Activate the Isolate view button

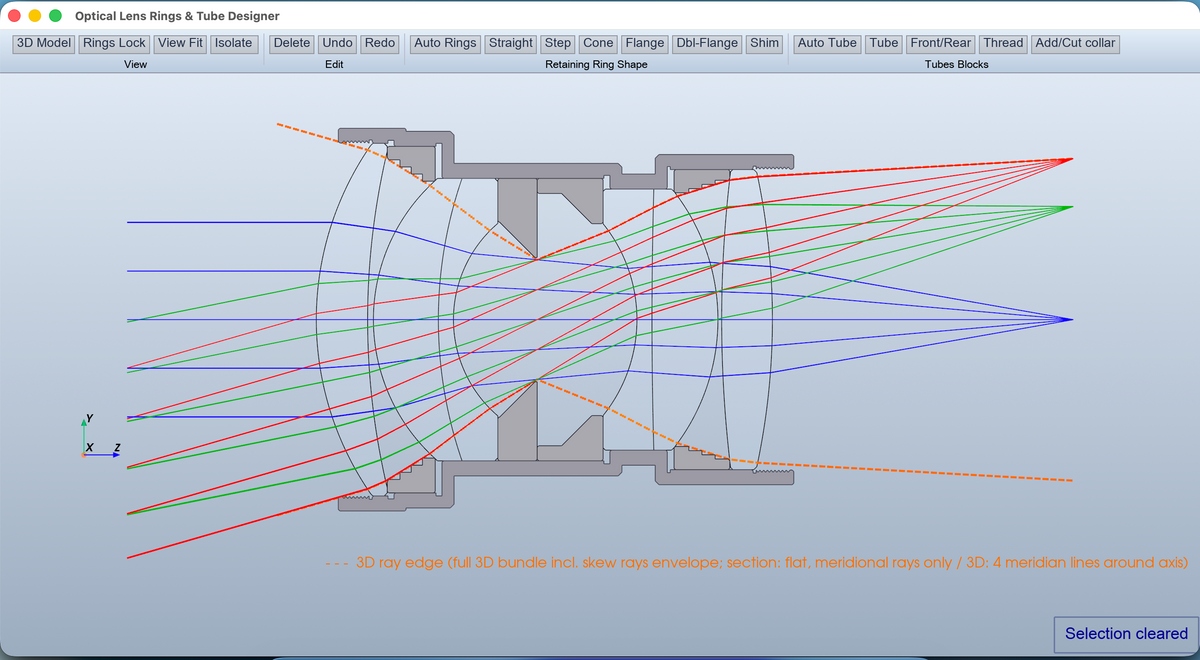pyautogui.click(x=234, y=43)
